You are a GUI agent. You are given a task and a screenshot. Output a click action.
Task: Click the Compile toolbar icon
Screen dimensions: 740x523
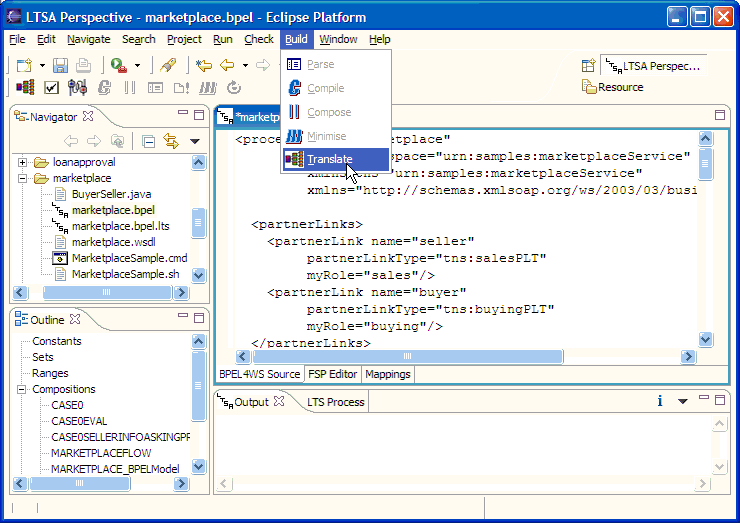pos(103,88)
